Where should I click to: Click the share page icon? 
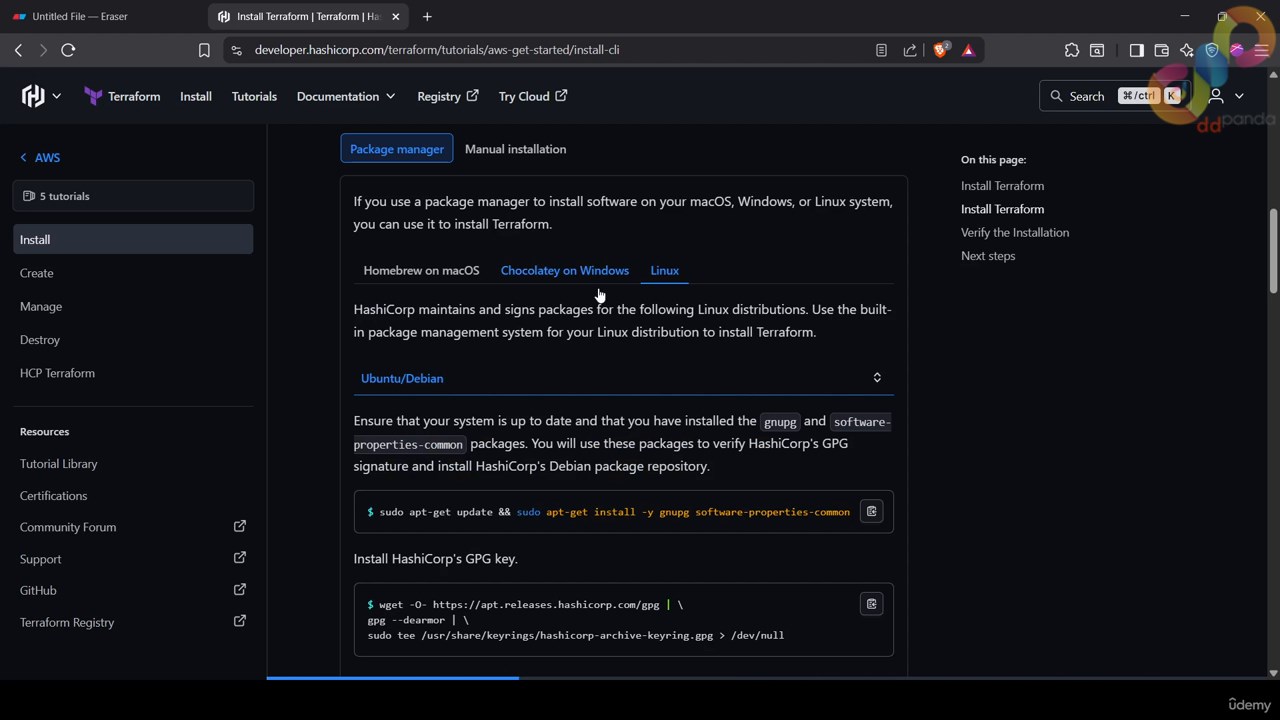click(x=909, y=50)
